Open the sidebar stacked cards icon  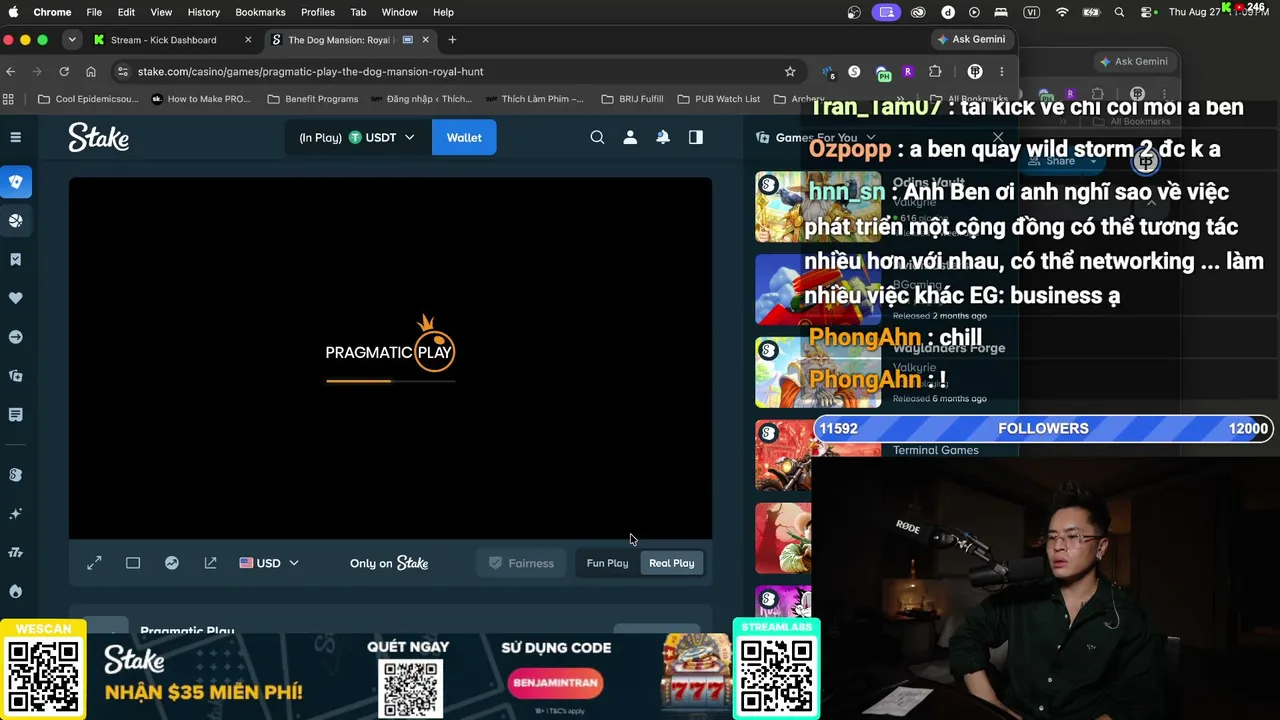[15, 376]
